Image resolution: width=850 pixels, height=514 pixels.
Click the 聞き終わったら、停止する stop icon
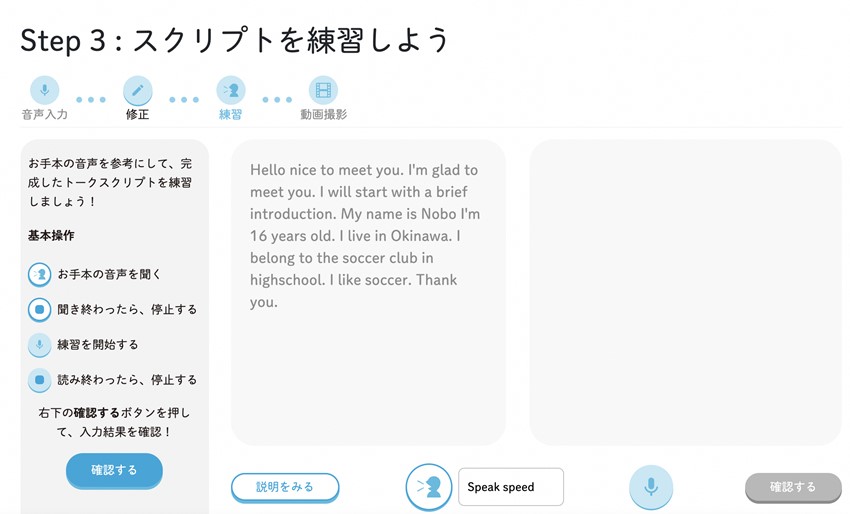40,310
